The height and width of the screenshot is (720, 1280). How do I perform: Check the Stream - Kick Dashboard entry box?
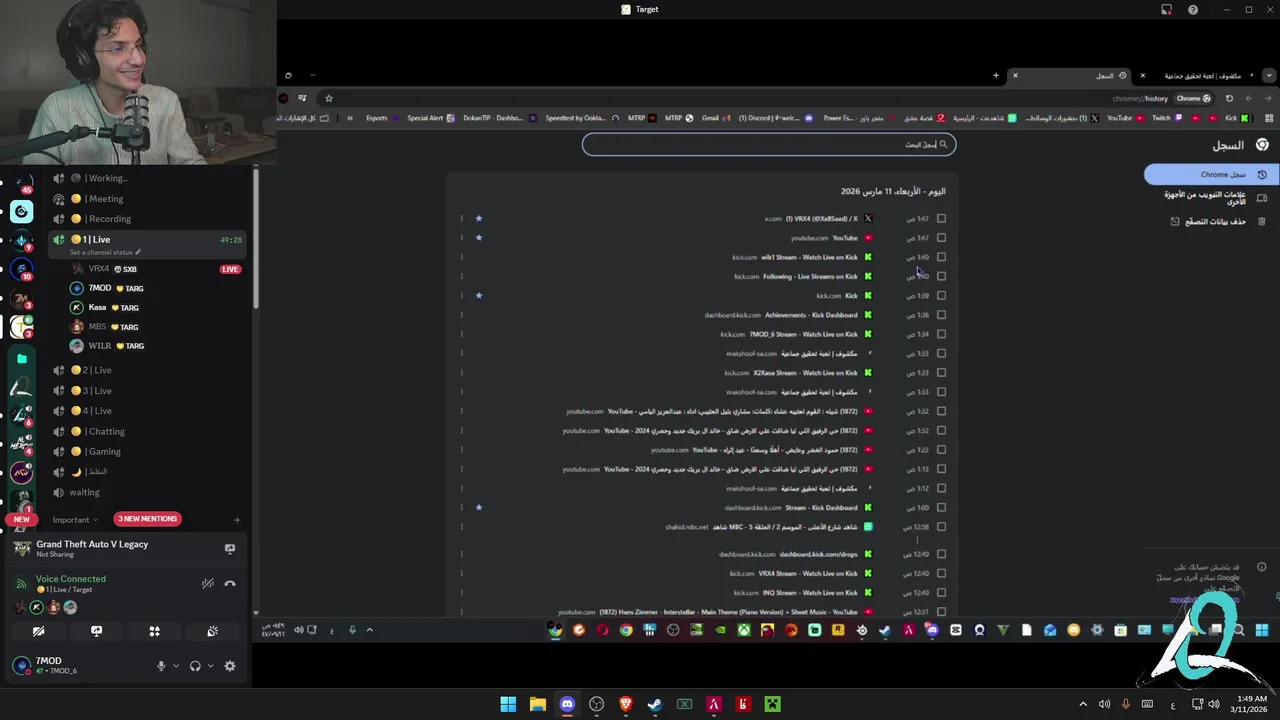(x=941, y=508)
